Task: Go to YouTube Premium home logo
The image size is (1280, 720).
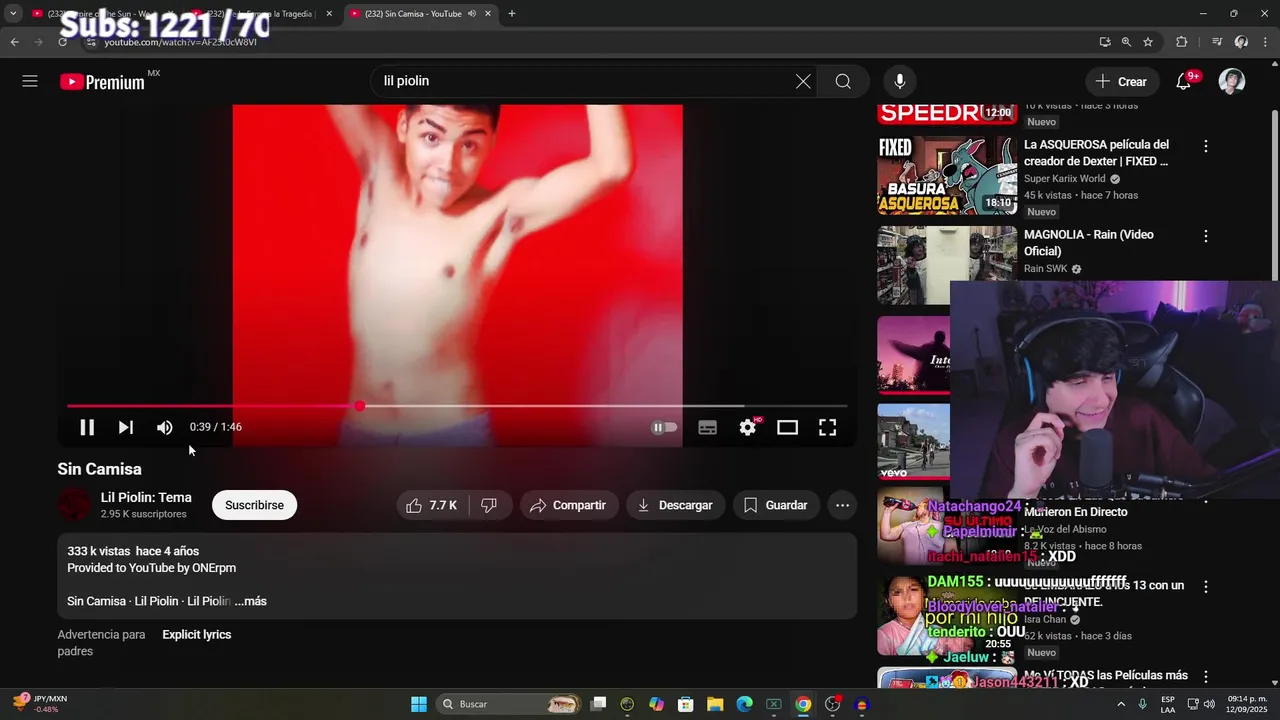Action: pyautogui.click(x=103, y=82)
